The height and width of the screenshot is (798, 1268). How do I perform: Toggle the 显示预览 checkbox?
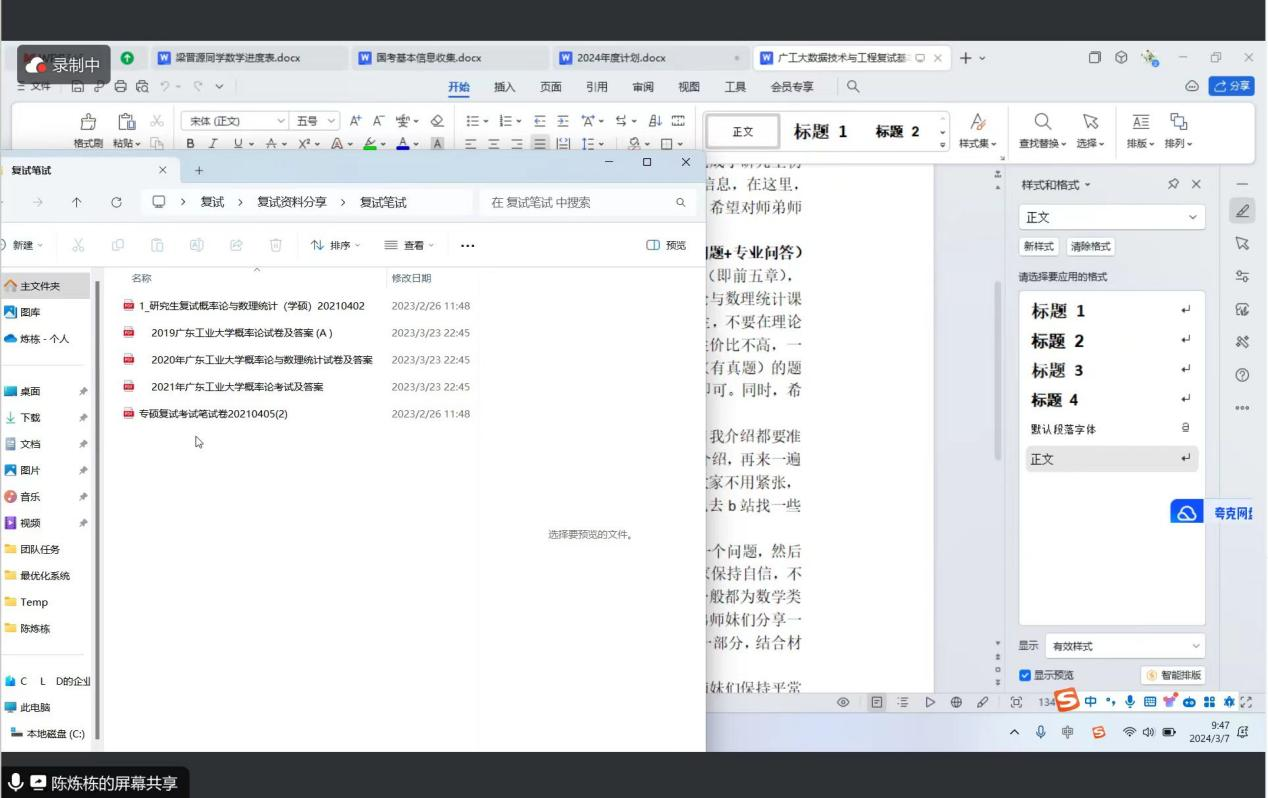point(1025,675)
